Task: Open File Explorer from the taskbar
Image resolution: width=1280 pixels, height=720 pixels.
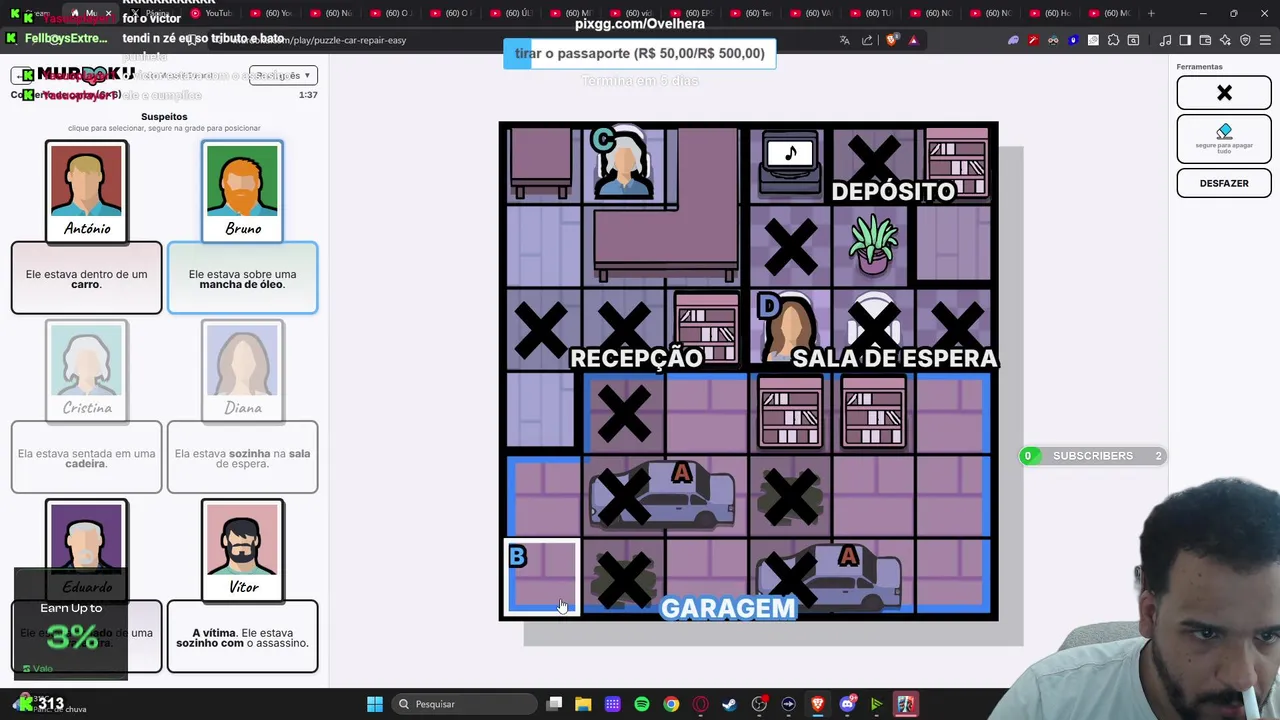Action: coord(583,704)
